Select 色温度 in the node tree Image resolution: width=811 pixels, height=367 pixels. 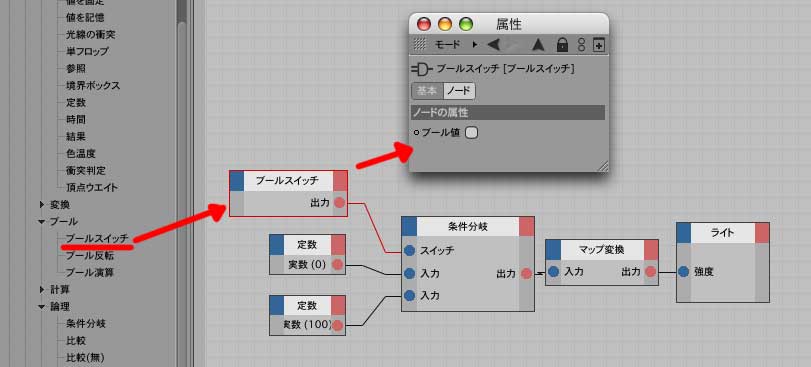(x=81, y=154)
